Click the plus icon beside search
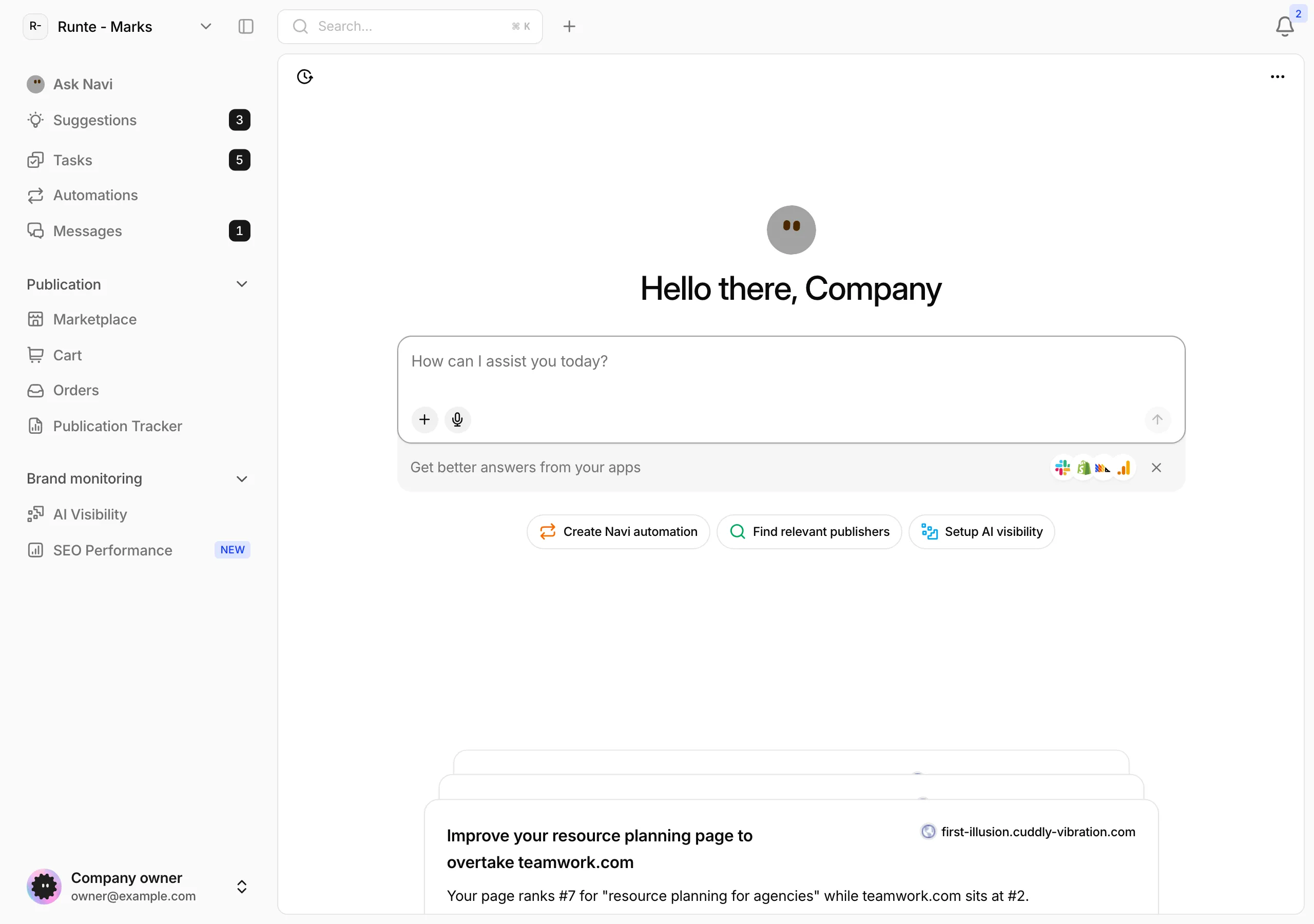The image size is (1314, 924). pos(569,26)
